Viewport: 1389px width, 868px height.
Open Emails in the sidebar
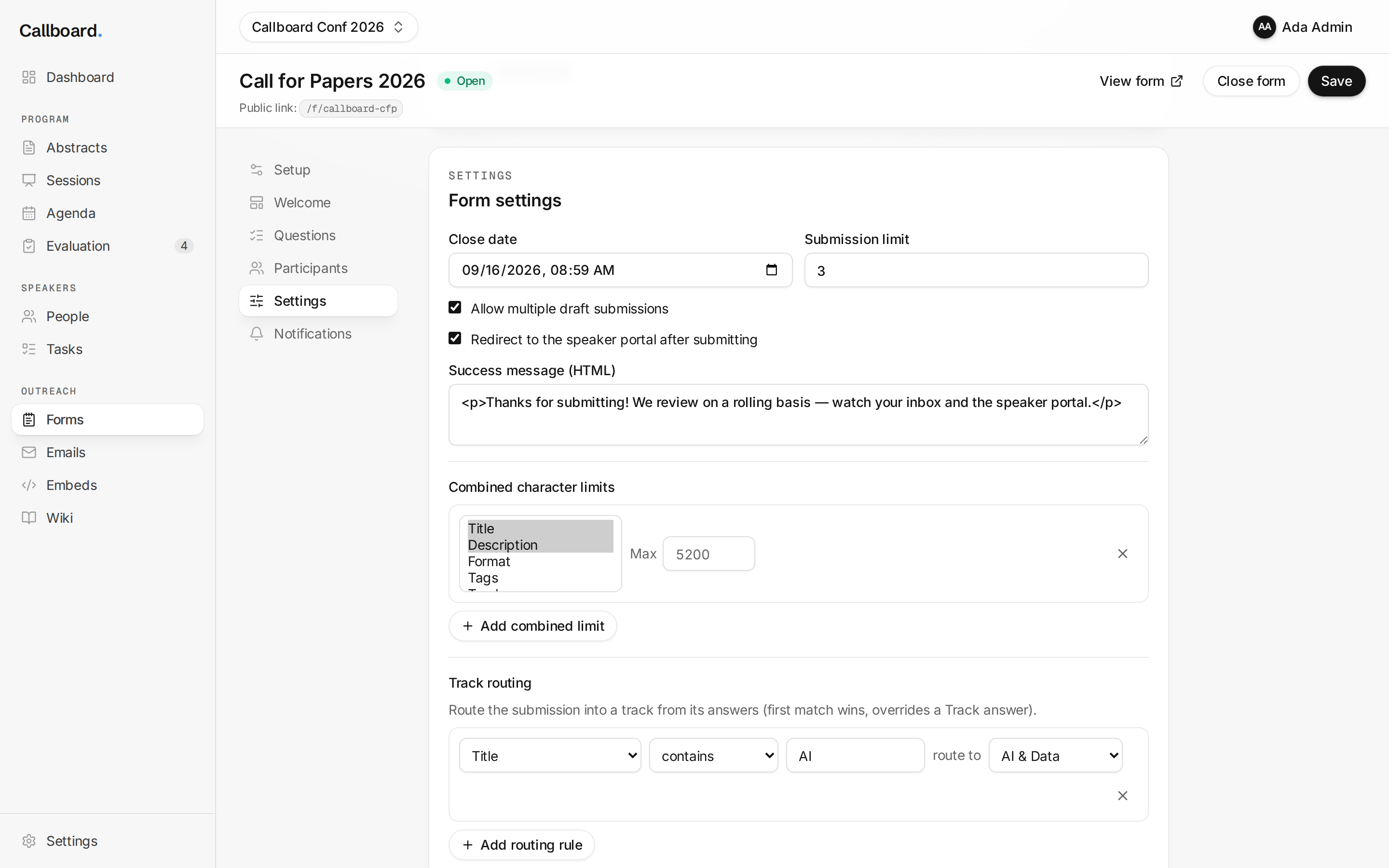click(x=108, y=452)
